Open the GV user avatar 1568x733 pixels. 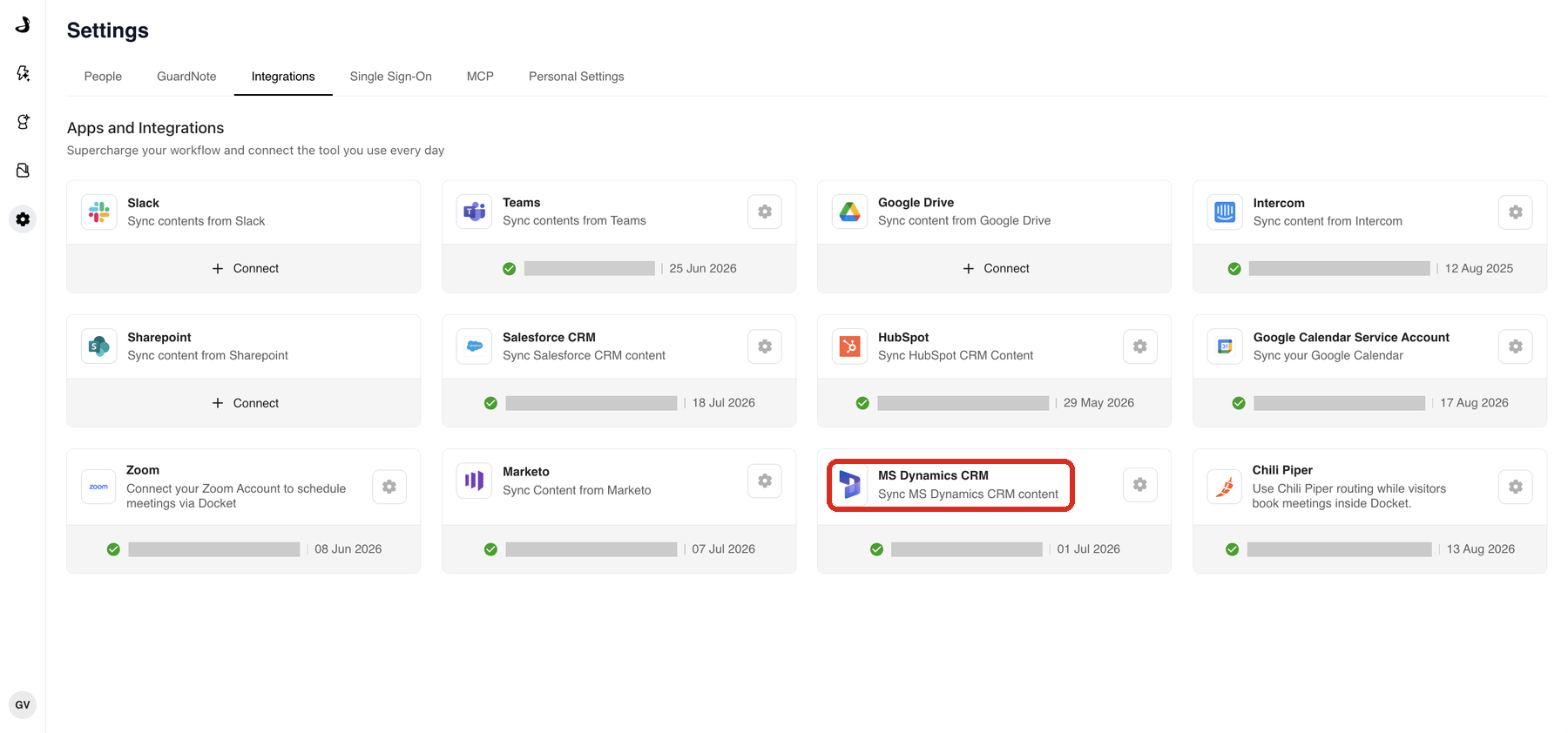[23, 705]
